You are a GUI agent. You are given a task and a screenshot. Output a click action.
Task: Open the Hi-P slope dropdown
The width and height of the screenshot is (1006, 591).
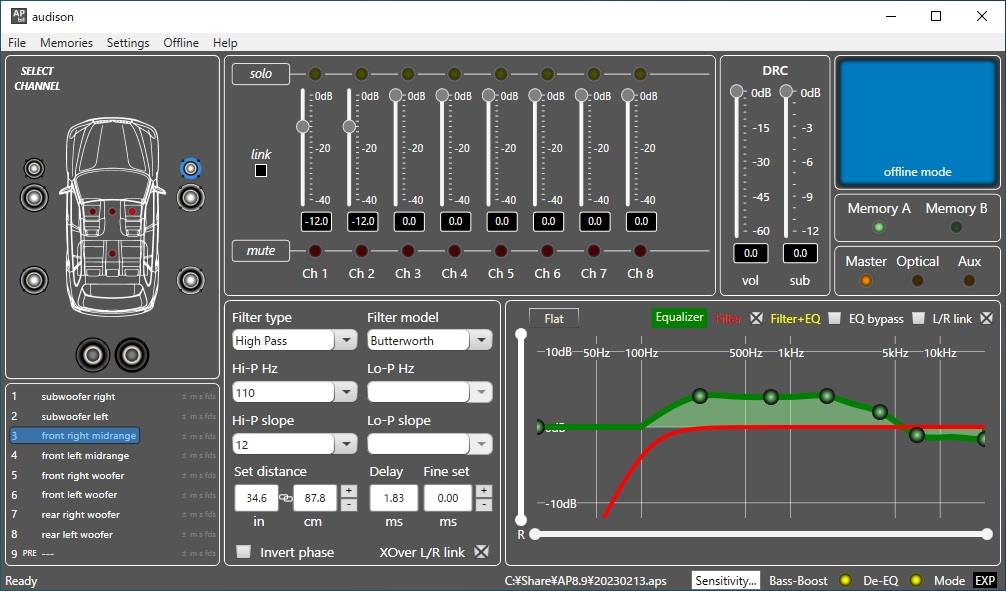coord(346,444)
